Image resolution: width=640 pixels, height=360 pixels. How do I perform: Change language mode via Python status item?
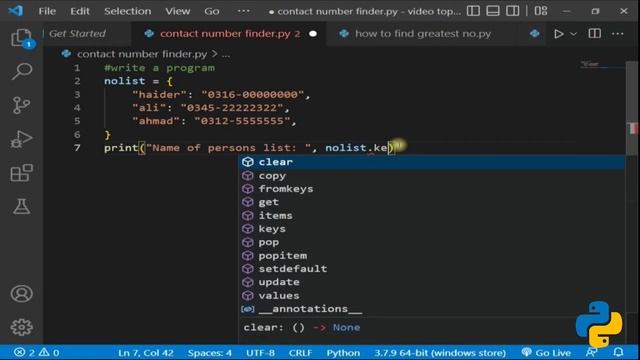click(343, 353)
